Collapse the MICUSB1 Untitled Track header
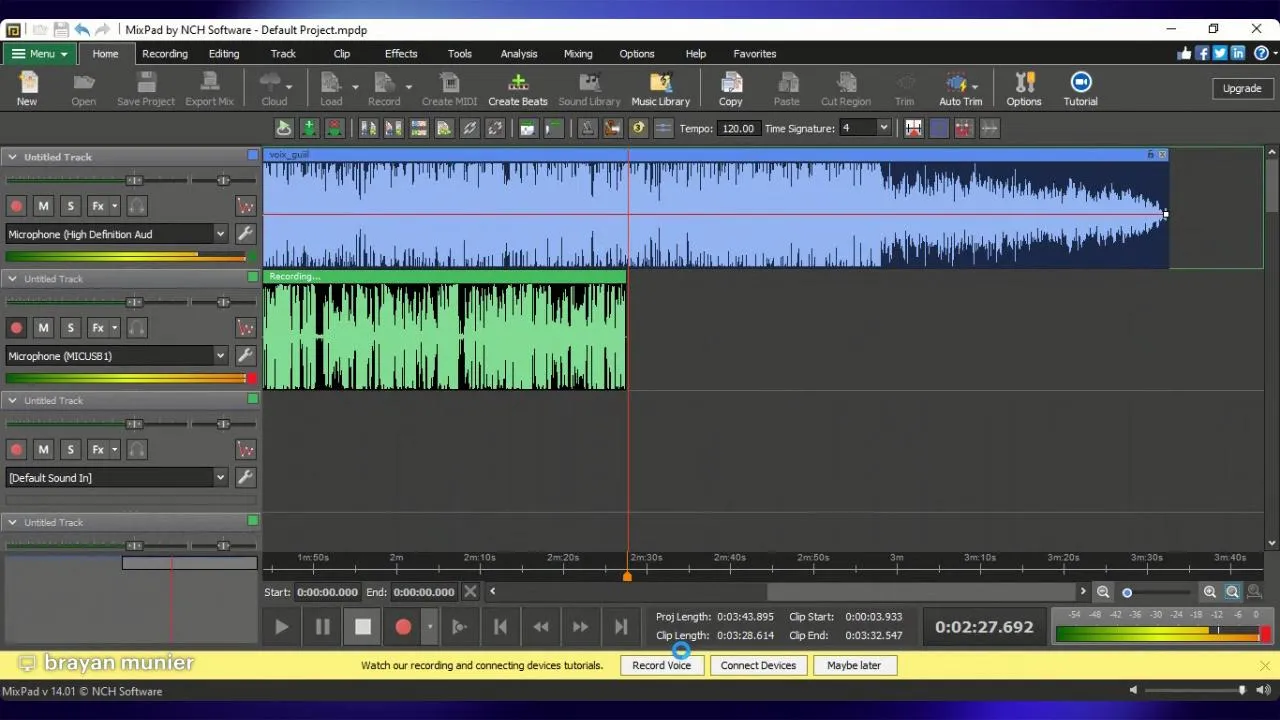 pos(12,278)
